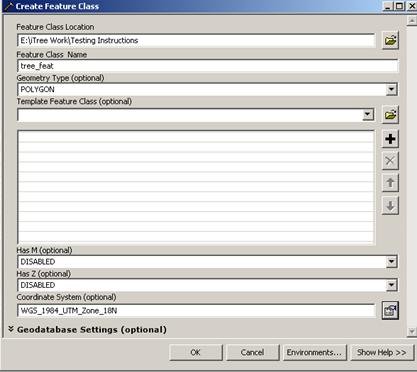Screen dimensions: 417x372
Task: Click the OK button
Action: click(x=196, y=352)
